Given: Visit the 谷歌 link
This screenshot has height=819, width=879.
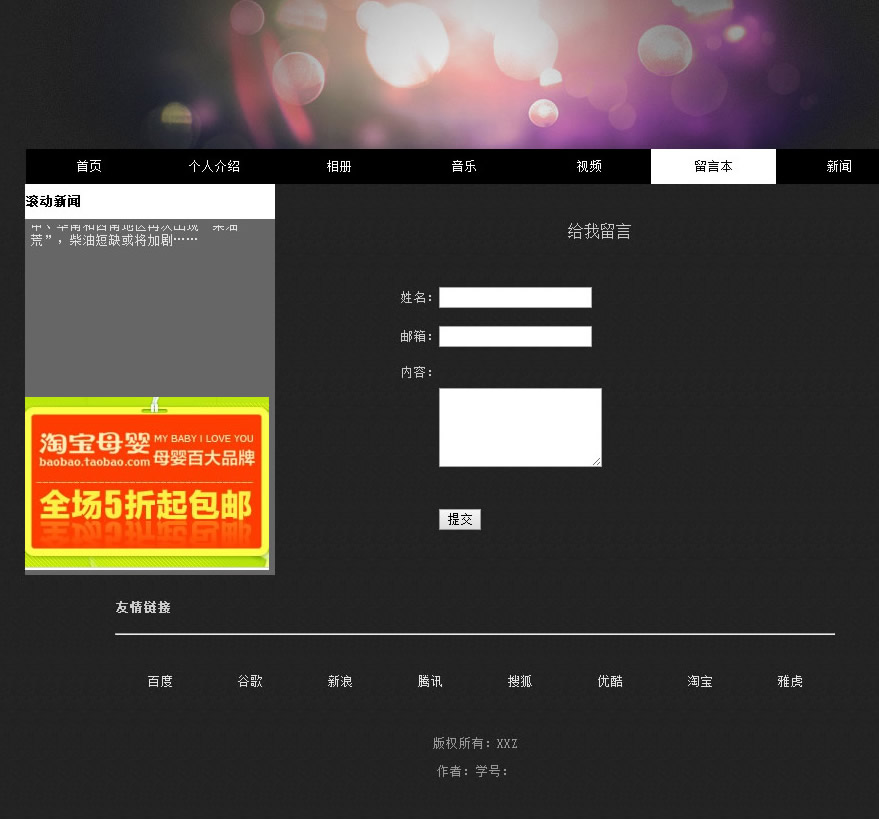Looking at the screenshot, I should point(250,681).
